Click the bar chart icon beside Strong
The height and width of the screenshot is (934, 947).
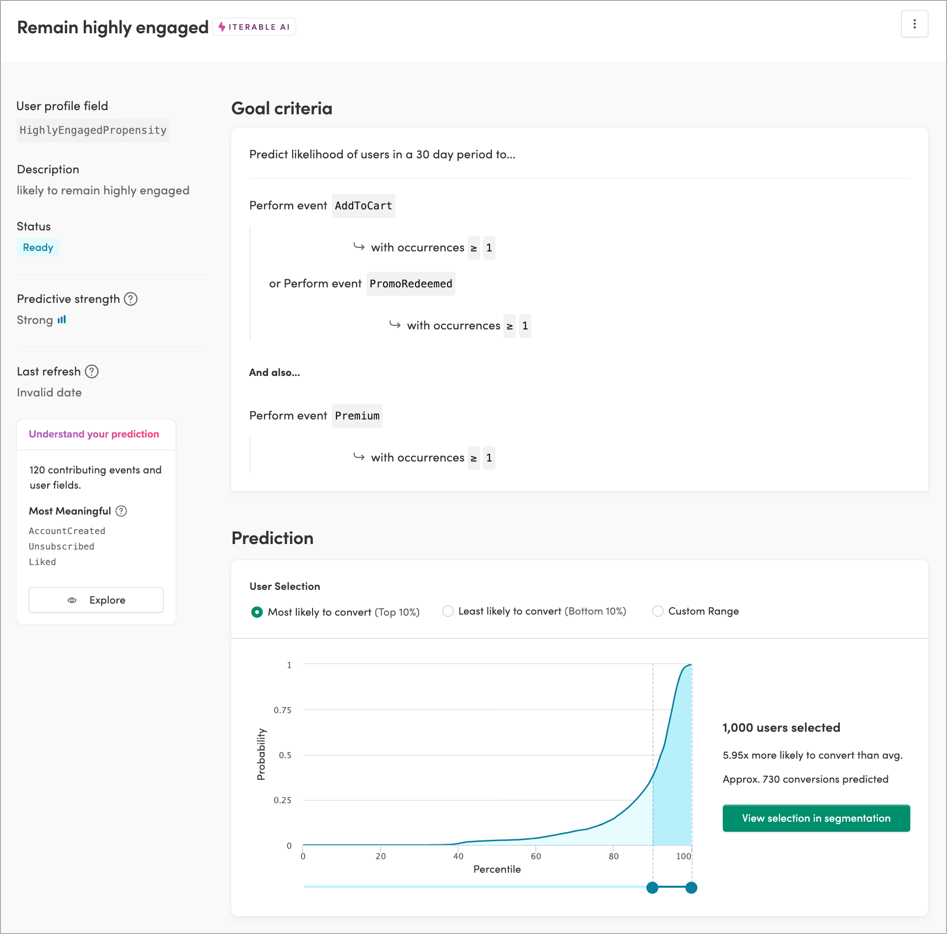pos(62,319)
